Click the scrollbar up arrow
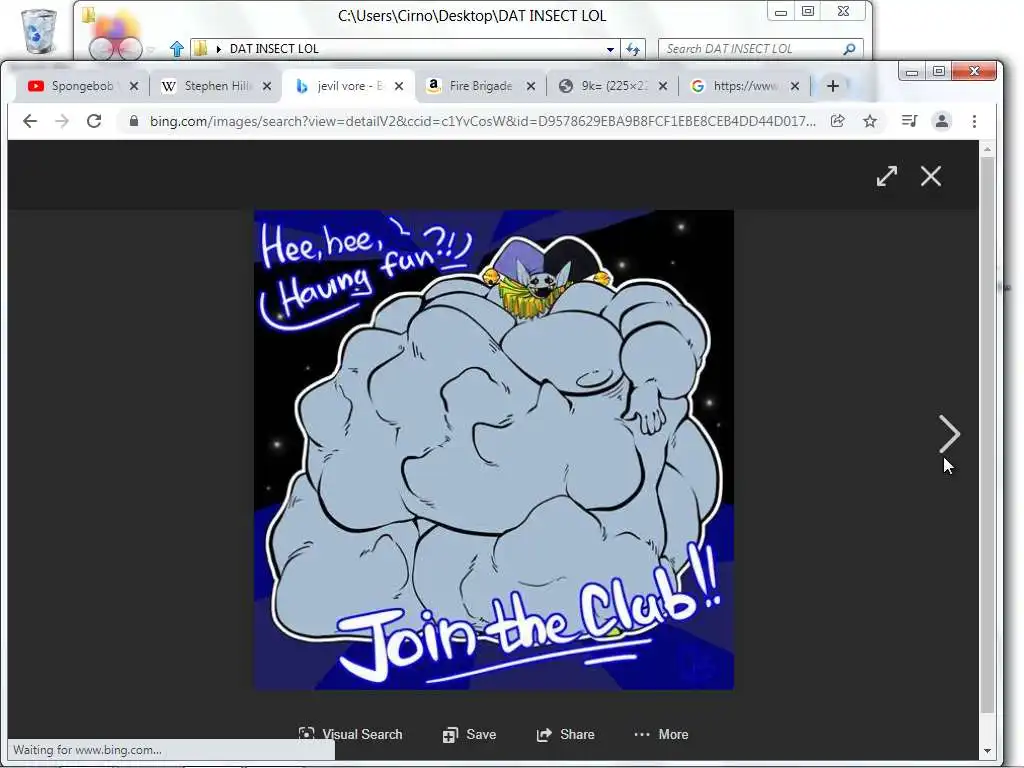The width and height of the screenshot is (1024, 768). point(987,150)
